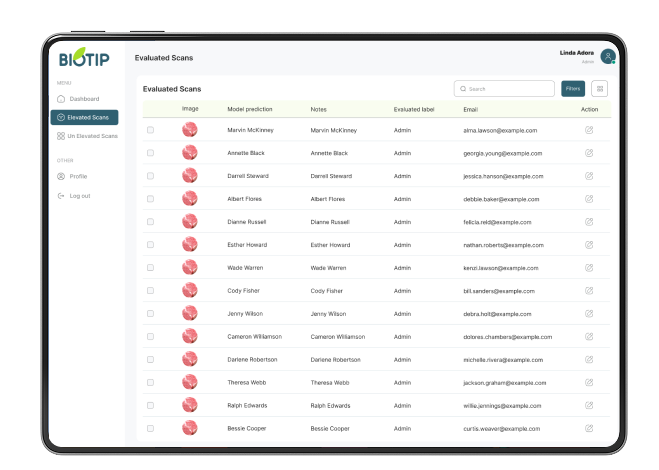Go to Un Elevated Scans in sidebar
This screenshot has height=470, width=659.
tap(86, 135)
